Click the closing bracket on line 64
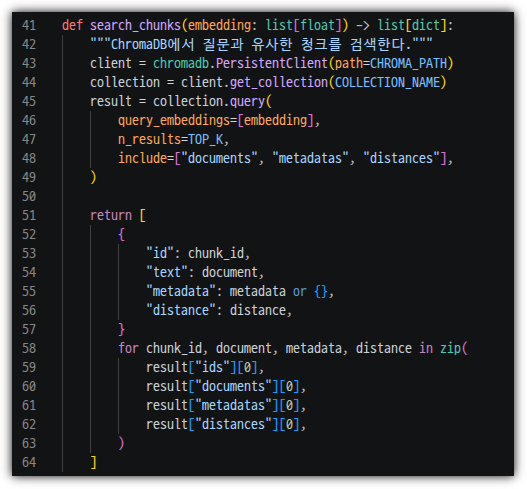The height and width of the screenshot is (489, 527). pyautogui.click(x=93, y=462)
